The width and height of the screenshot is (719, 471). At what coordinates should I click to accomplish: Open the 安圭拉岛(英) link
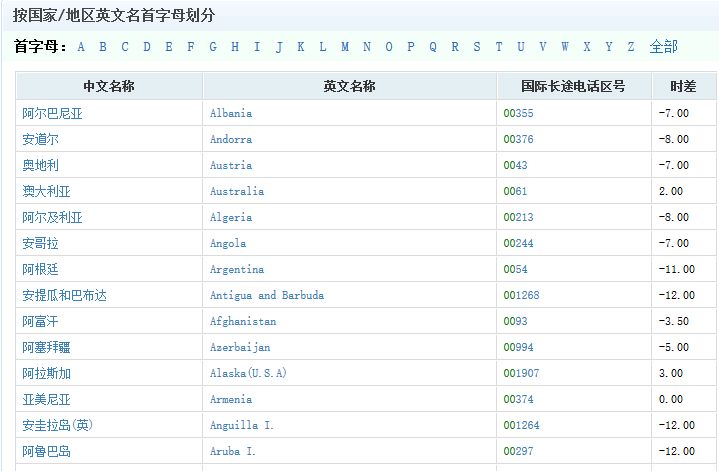[x=57, y=426]
